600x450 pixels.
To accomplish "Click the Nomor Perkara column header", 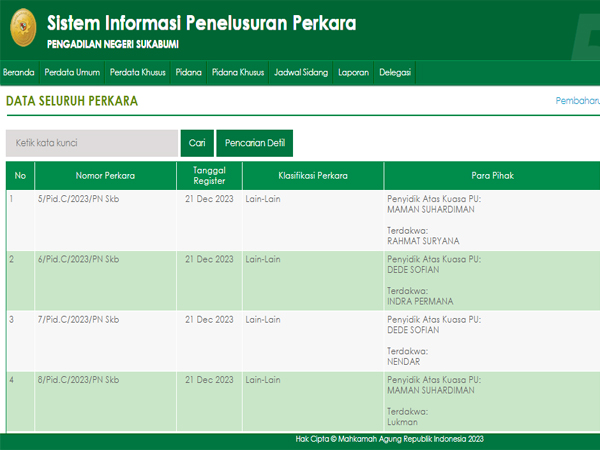I will coord(104,176).
